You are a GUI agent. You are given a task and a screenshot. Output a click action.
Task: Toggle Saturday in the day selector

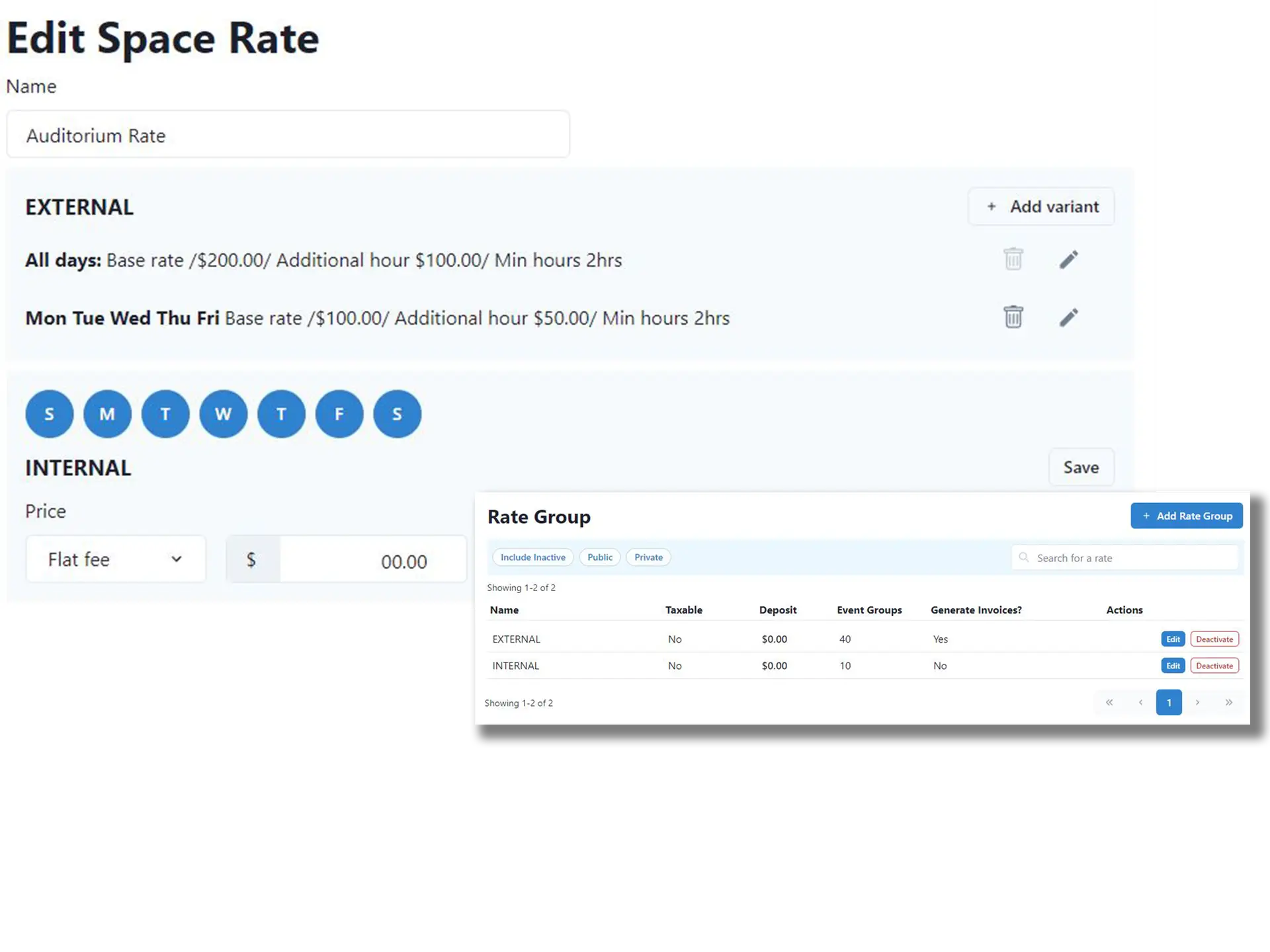pyautogui.click(x=397, y=414)
